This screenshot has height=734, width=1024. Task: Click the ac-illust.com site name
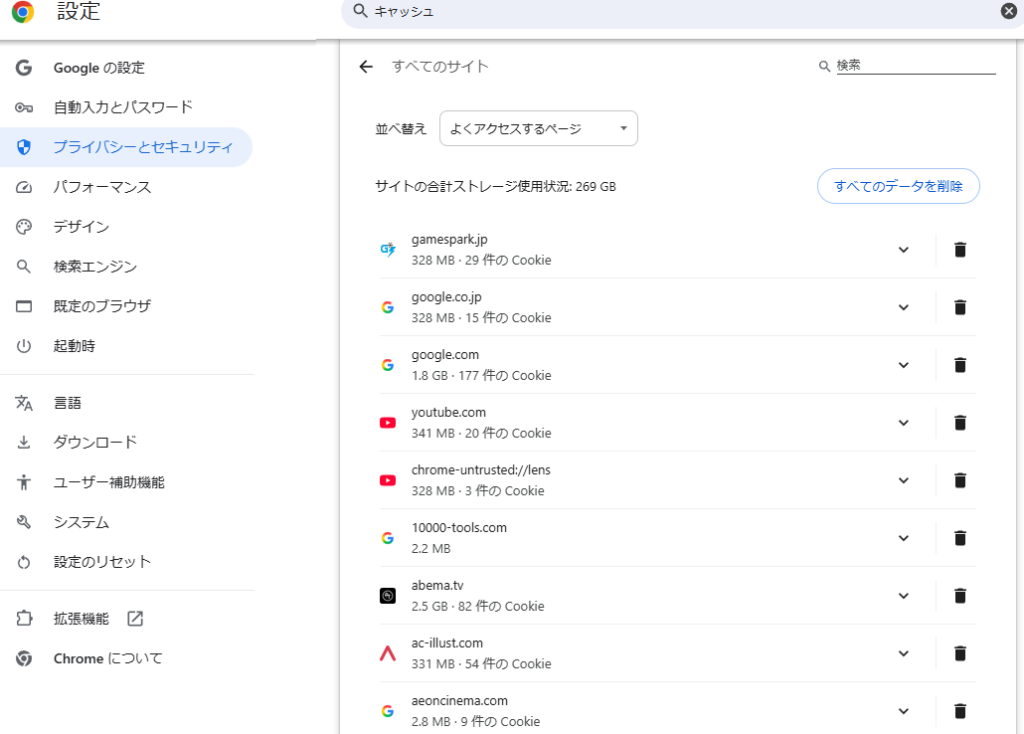pos(447,643)
